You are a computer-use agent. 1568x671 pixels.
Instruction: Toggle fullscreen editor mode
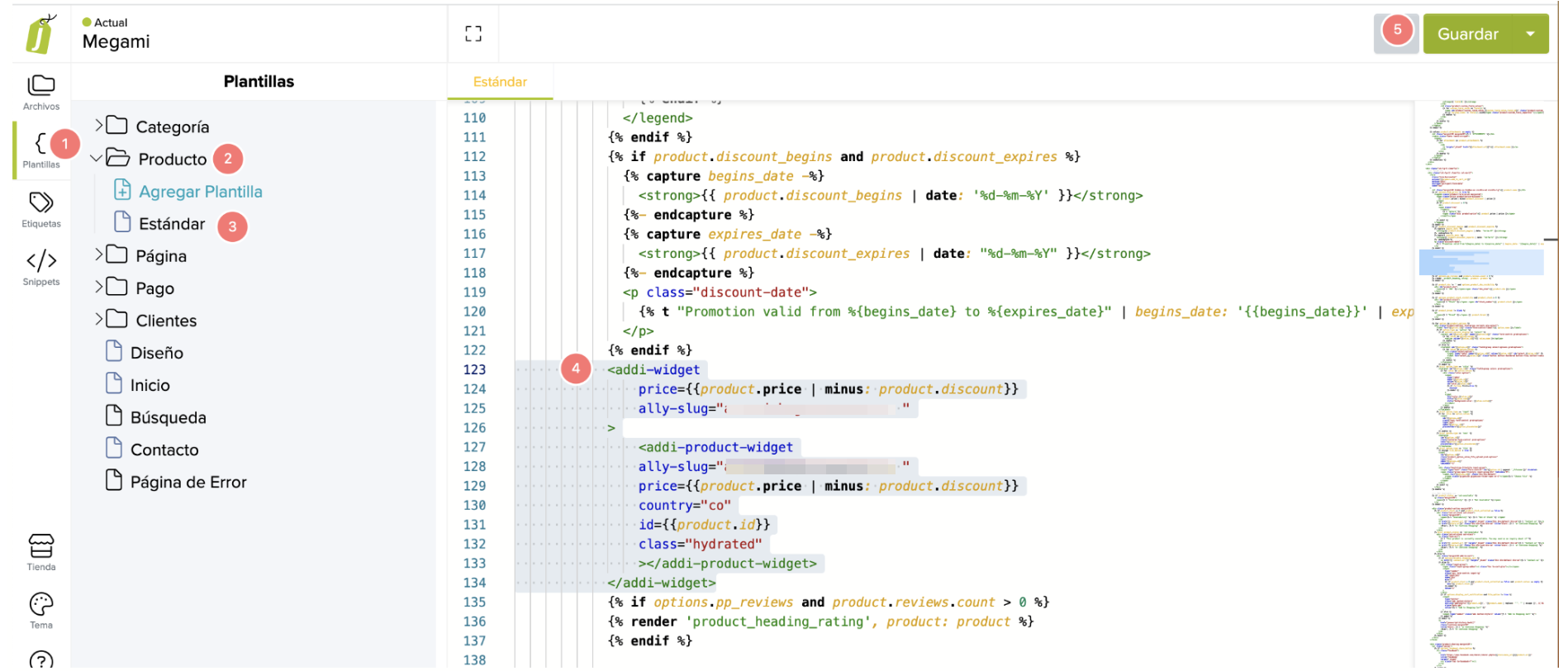point(473,34)
